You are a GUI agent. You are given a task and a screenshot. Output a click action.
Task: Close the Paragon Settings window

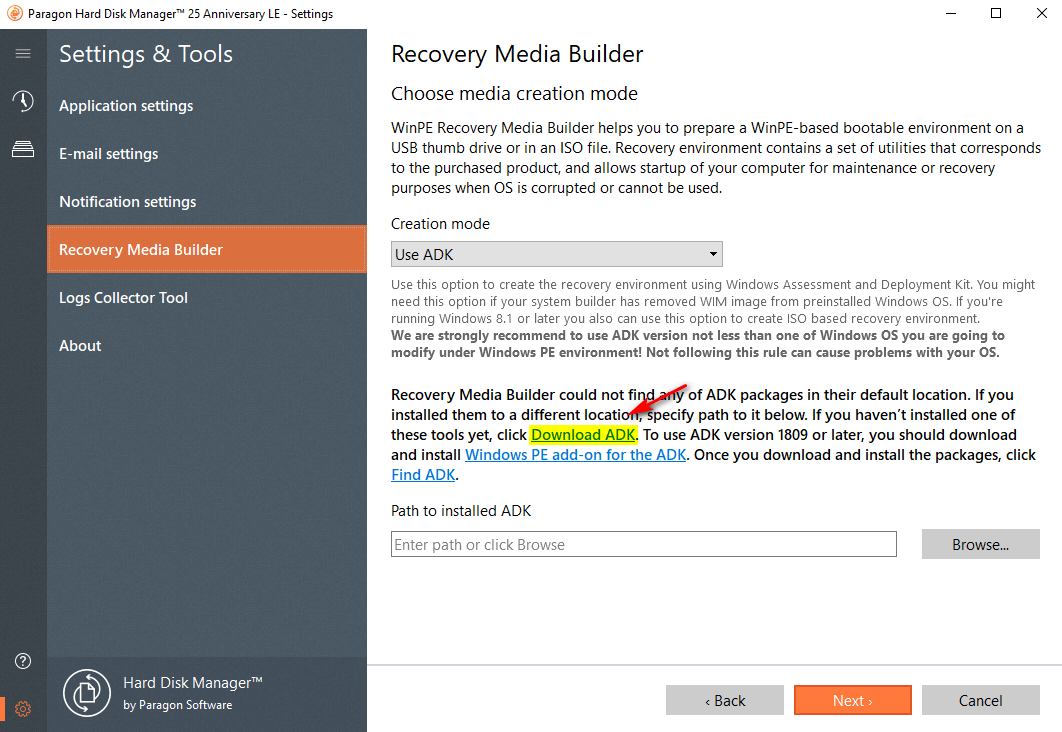[1042, 14]
